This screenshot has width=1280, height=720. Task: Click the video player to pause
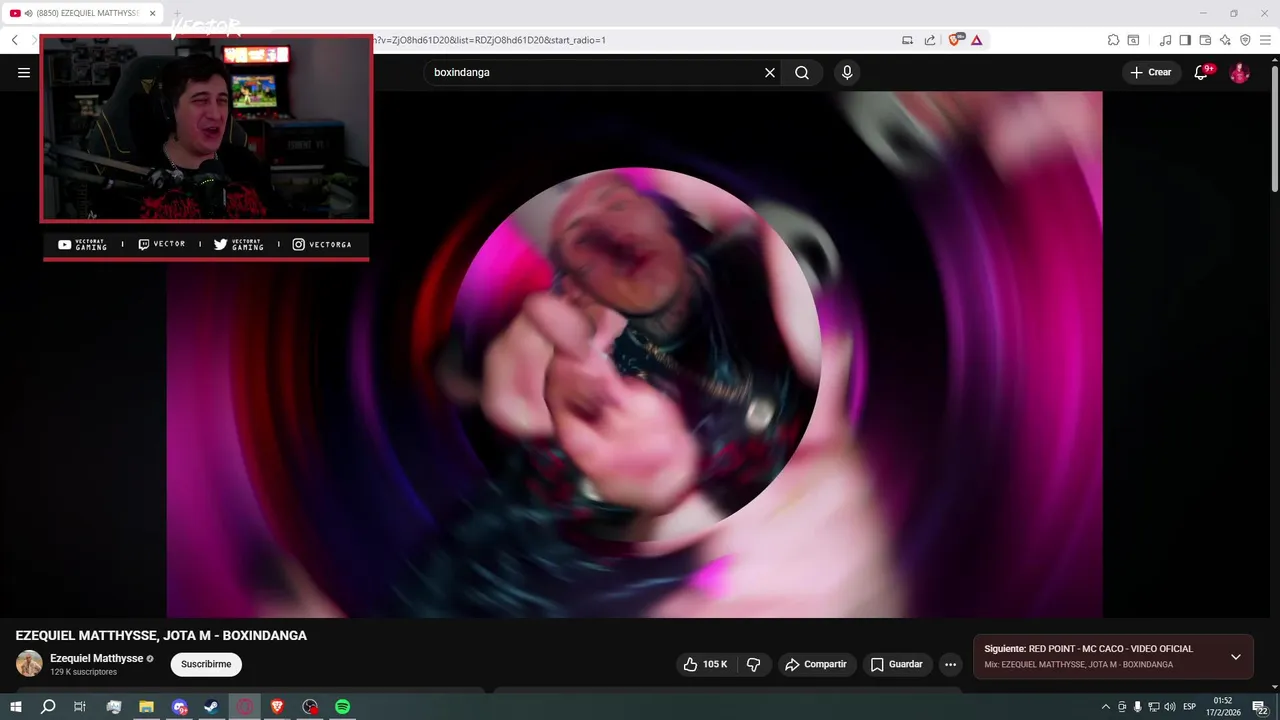point(635,355)
